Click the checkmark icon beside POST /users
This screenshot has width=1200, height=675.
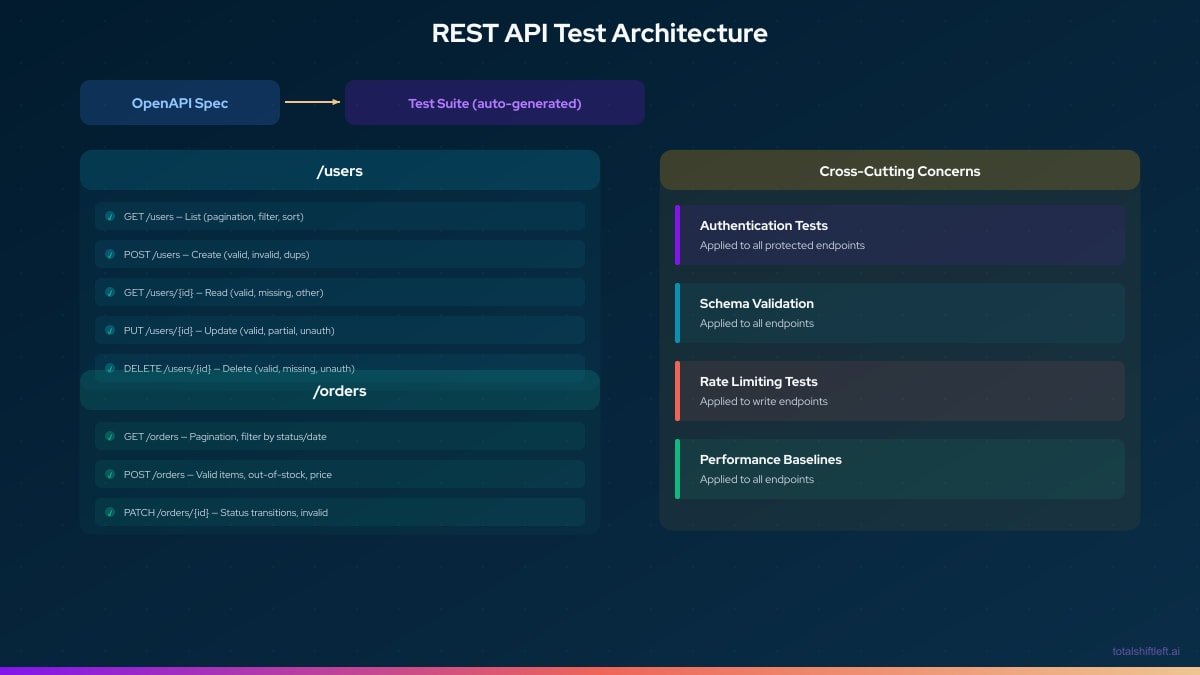click(110, 254)
